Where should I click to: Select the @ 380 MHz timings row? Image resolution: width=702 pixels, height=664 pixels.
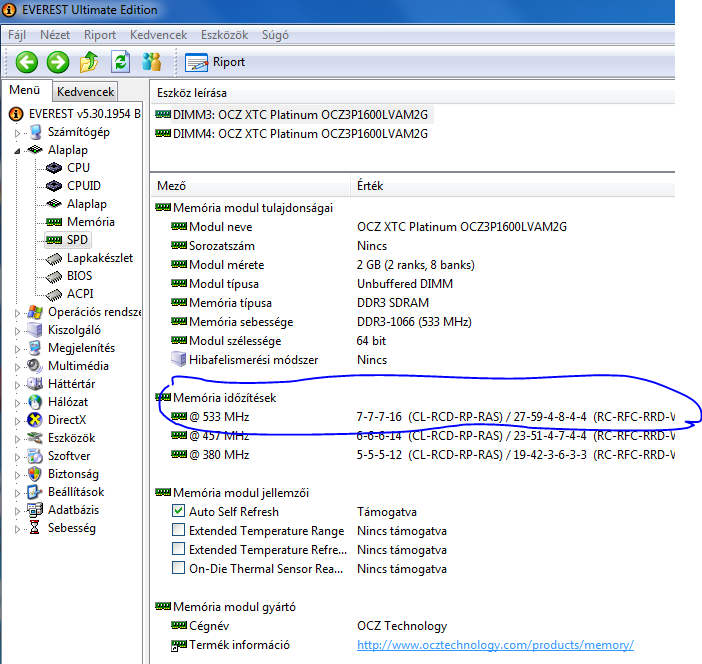click(x=423, y=455)
